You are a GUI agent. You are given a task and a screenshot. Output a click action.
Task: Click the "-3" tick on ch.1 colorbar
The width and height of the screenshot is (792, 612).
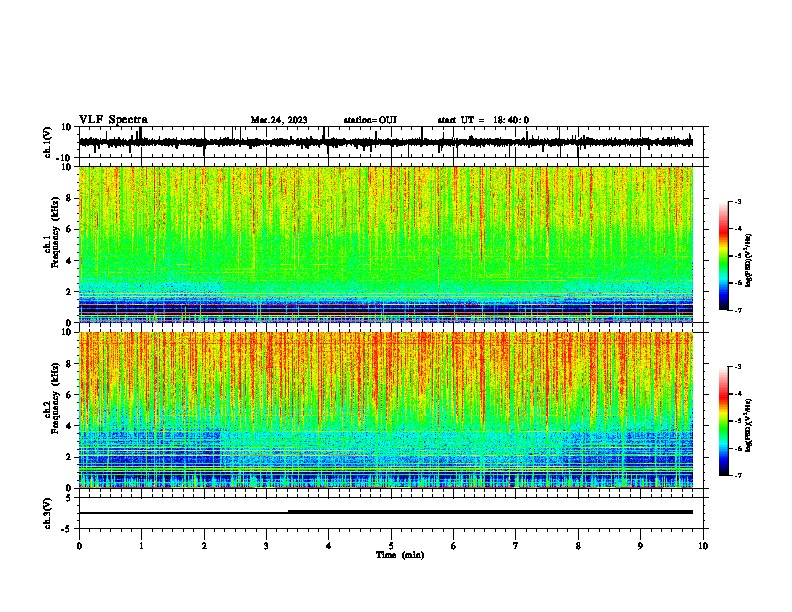tap(738, 201)
